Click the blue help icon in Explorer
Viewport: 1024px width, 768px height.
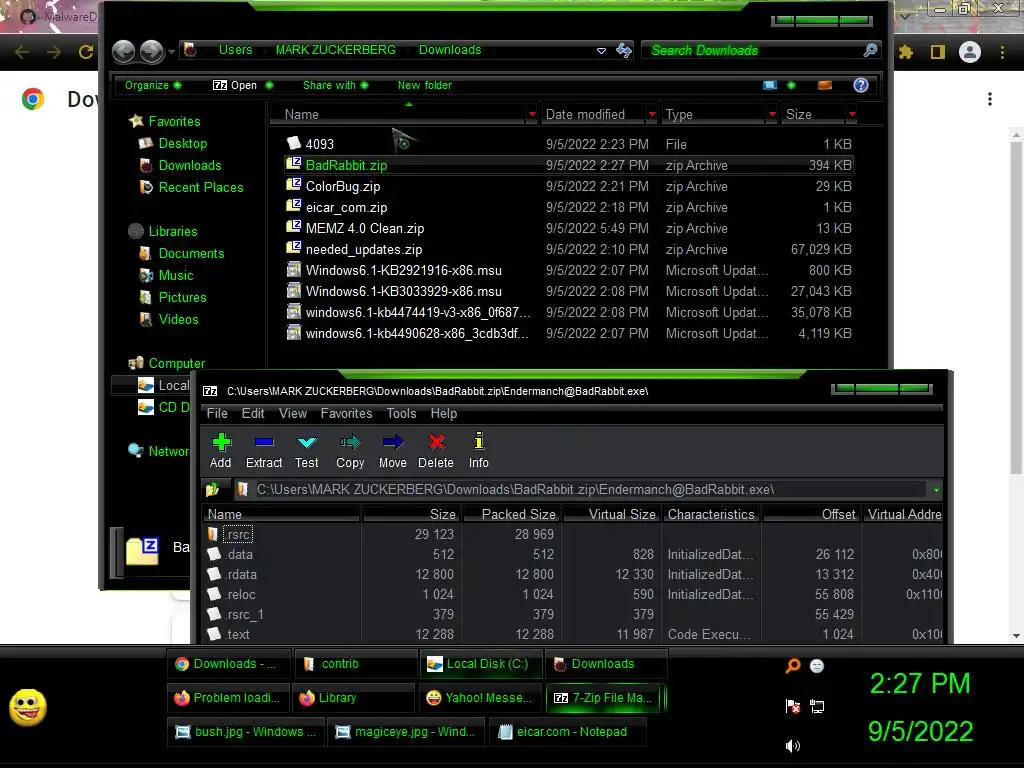click(861, 85)
